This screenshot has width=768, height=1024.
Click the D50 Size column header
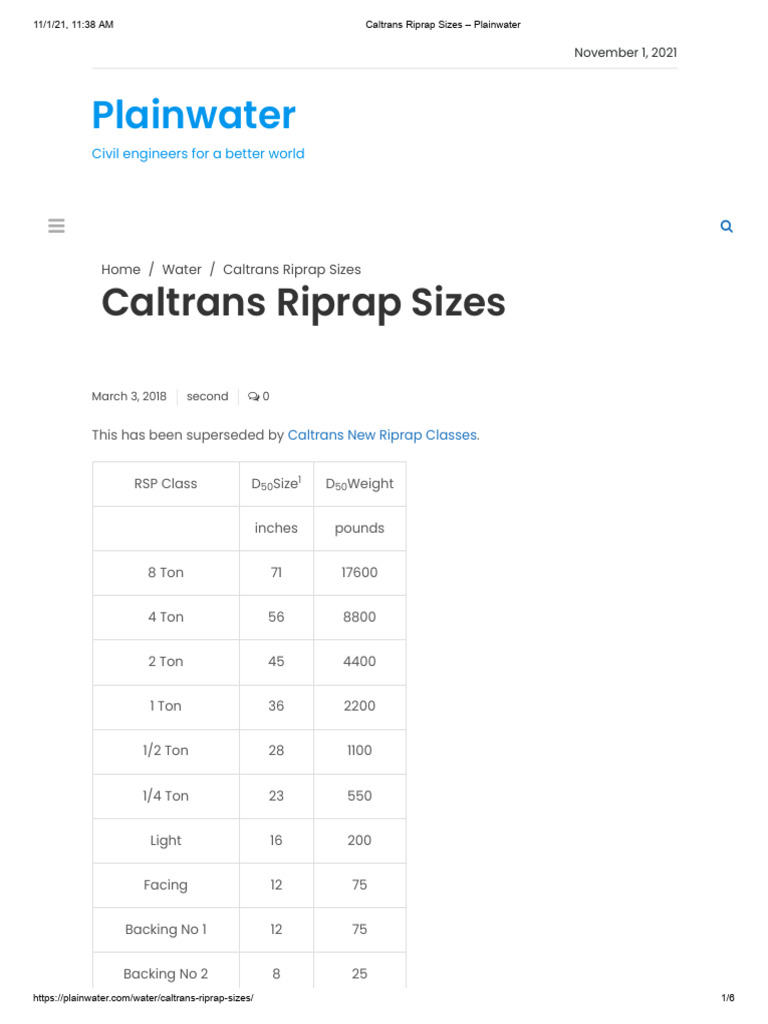click(x=276, y=484)
